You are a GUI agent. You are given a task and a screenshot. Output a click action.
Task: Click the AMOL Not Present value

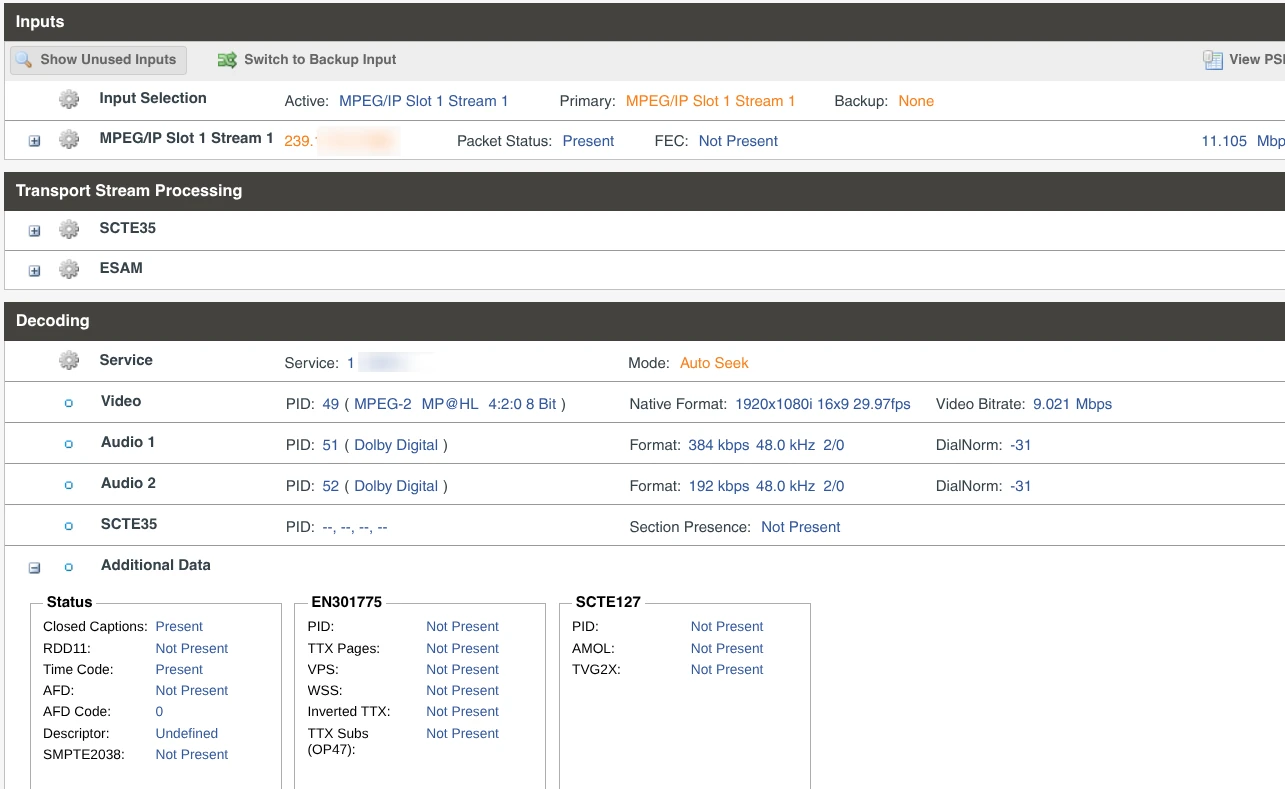(727, 648)
